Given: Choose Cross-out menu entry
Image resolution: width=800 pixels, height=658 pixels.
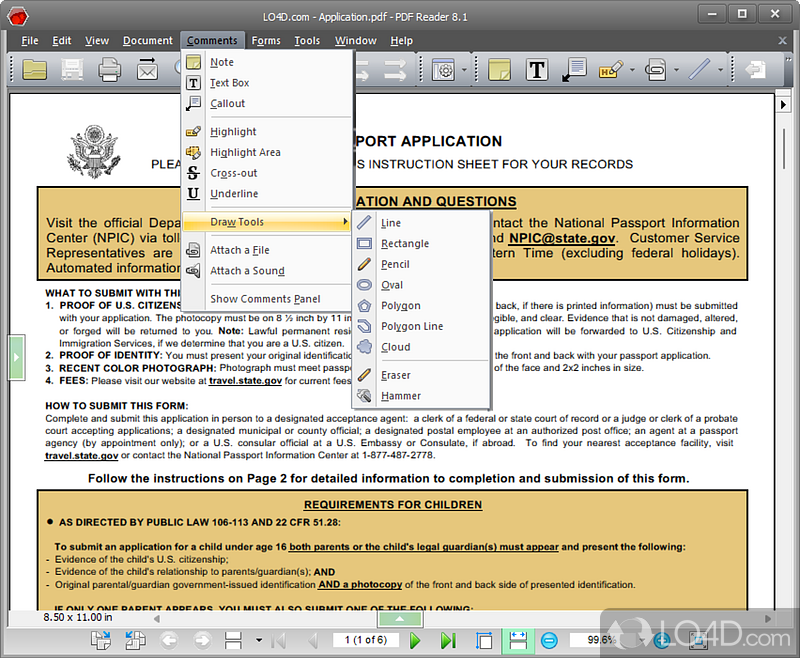Looking at the screenshot, I should tap(267, 173).
